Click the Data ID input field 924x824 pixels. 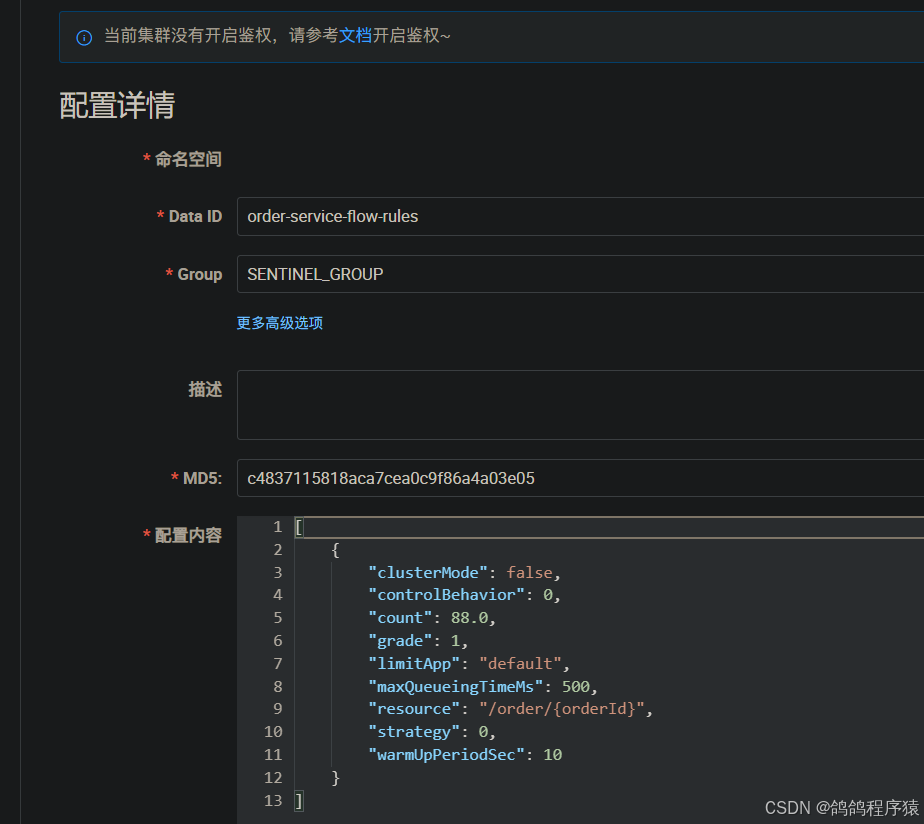[x=580, y=216]
